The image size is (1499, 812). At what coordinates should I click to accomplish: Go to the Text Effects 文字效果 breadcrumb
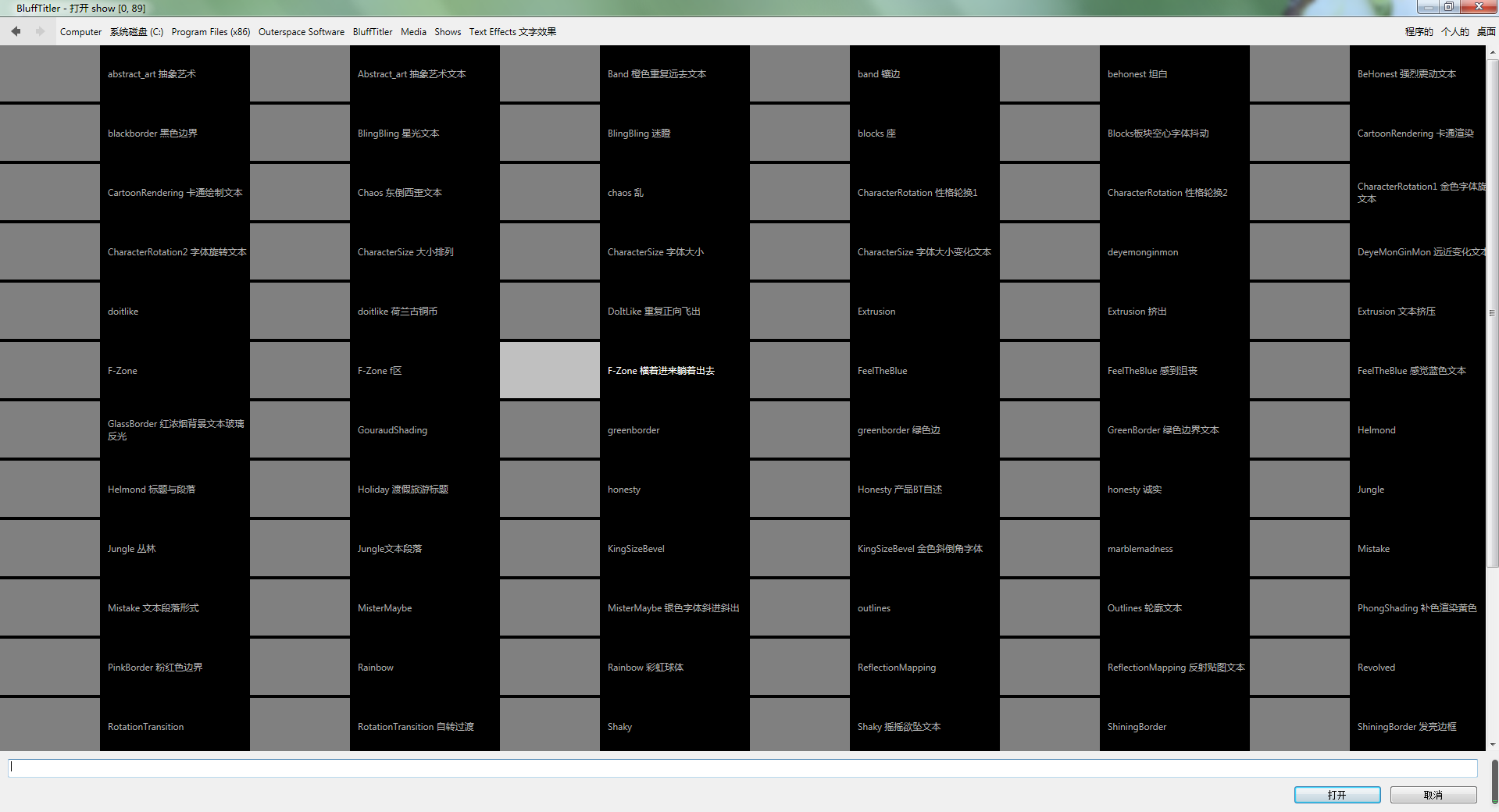[512, 32]
